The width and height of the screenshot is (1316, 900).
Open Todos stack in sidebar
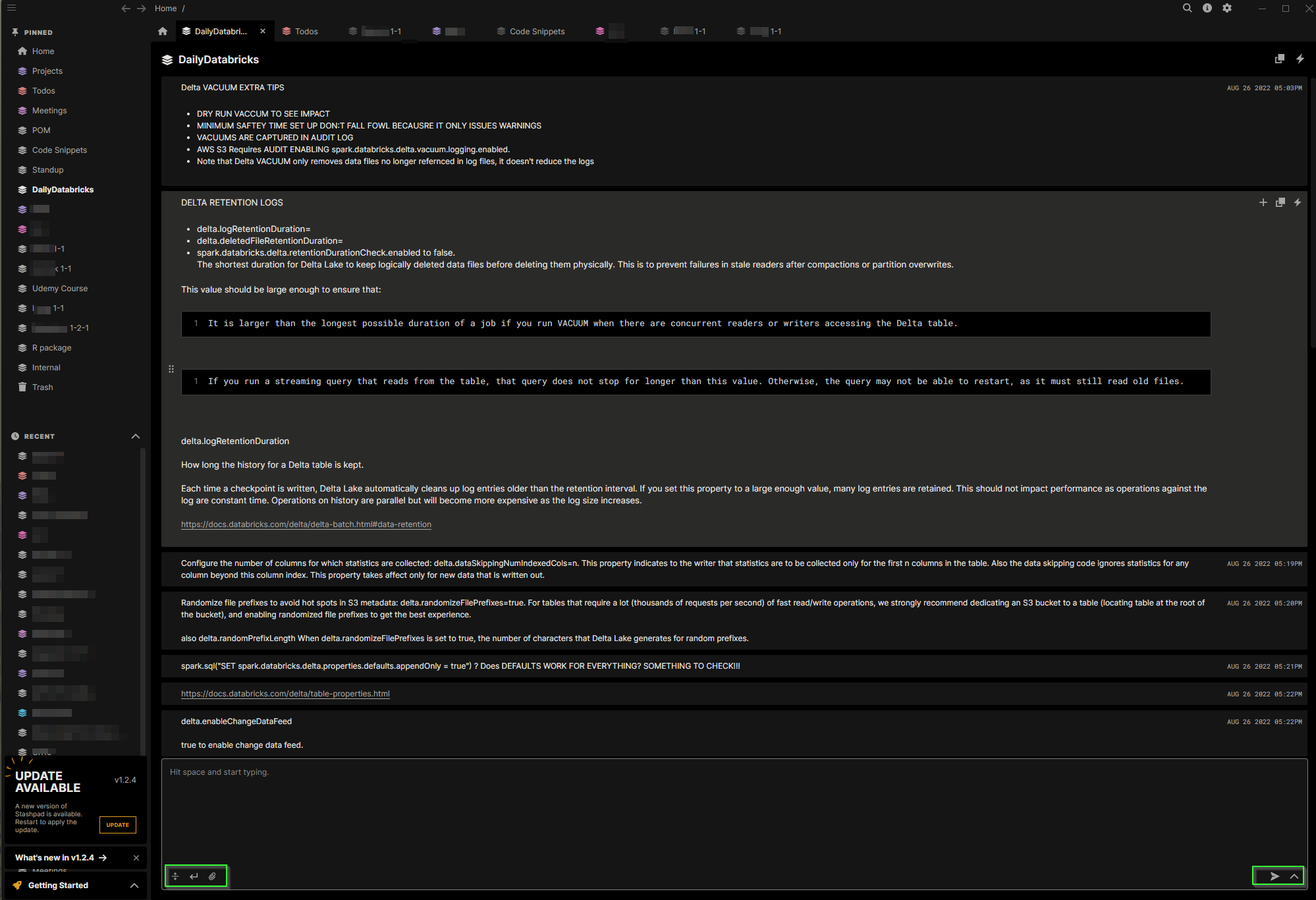[43, 90]
